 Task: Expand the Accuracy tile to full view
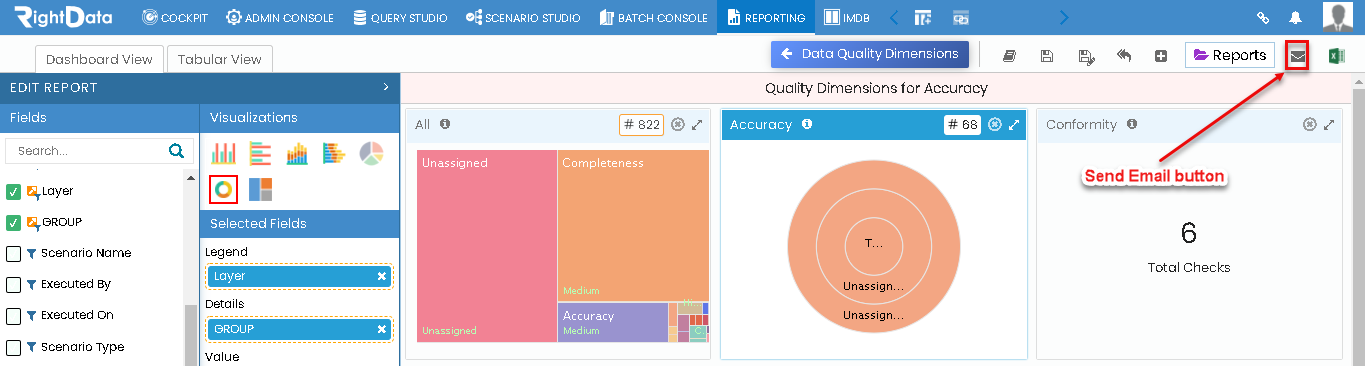tap(1014, 125)
